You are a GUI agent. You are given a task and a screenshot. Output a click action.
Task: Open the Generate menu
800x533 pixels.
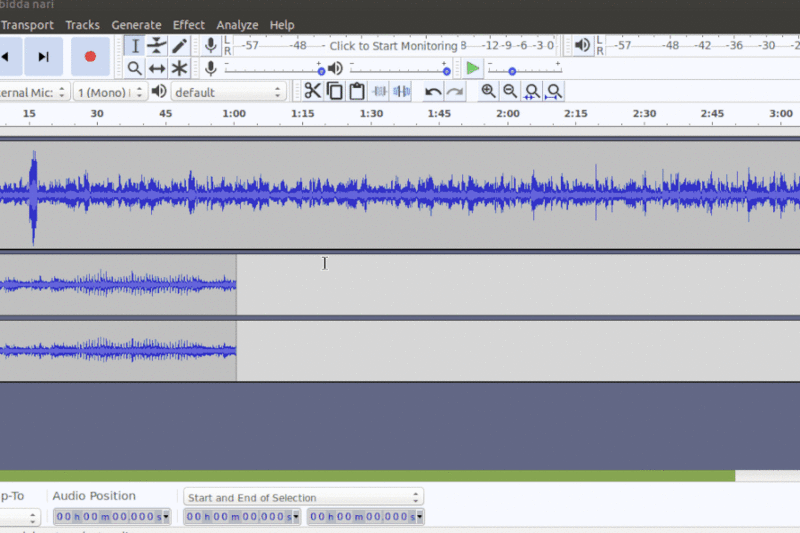[136, 25]
